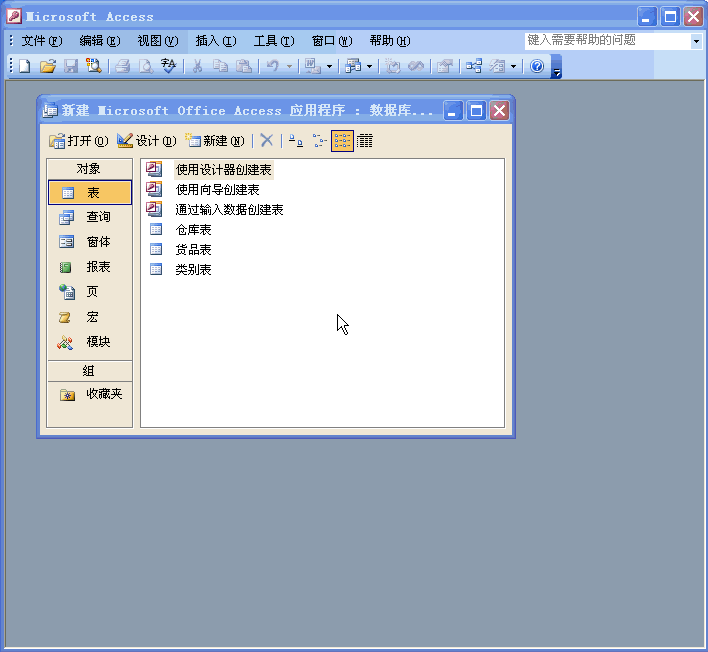Image resolution: width=708 pixels, height=652 pixels.
Task: Click the help question input box
Action: [x=608, y=41]
